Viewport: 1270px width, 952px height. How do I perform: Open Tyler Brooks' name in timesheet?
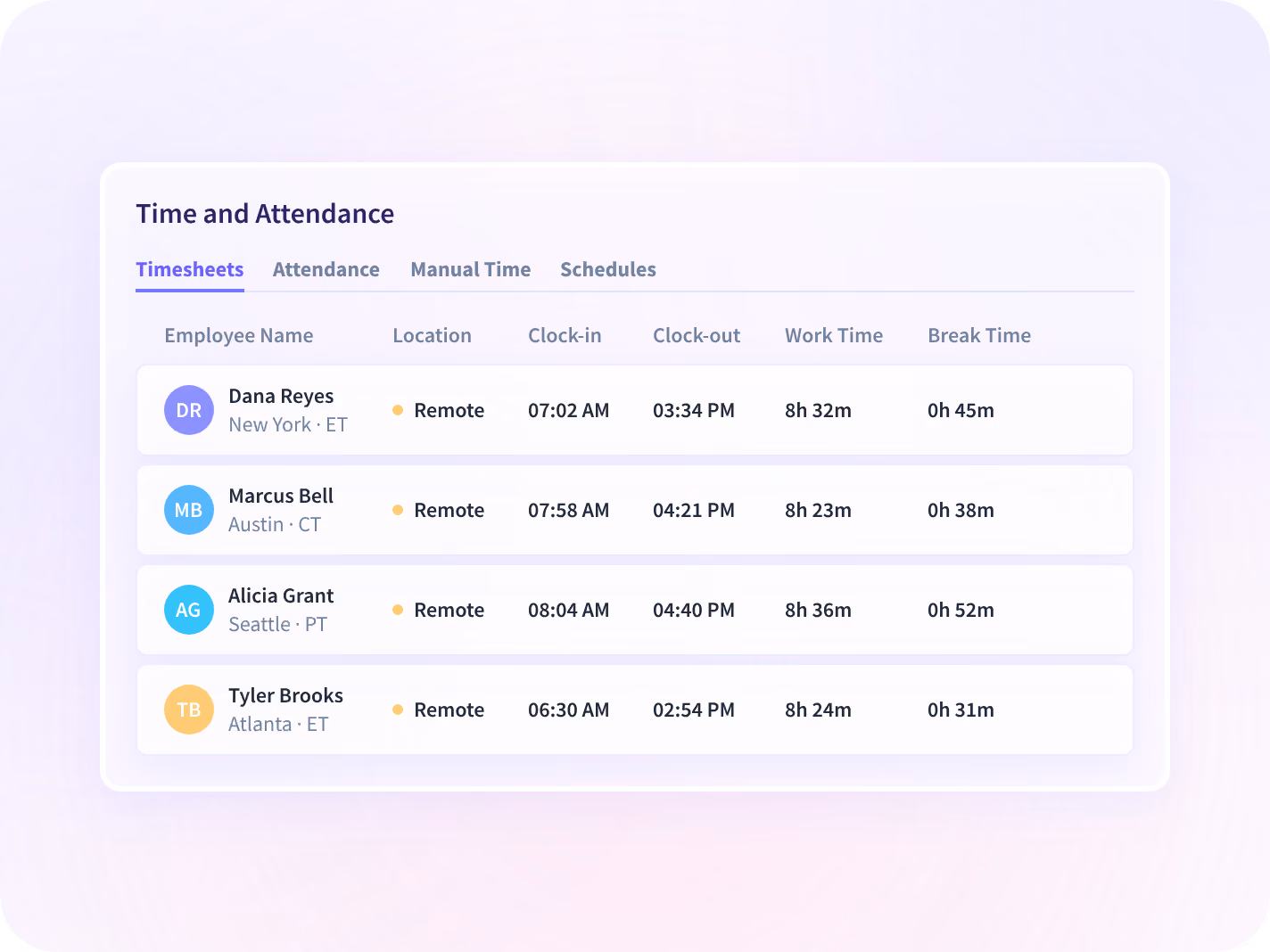(x=285, y=696)
